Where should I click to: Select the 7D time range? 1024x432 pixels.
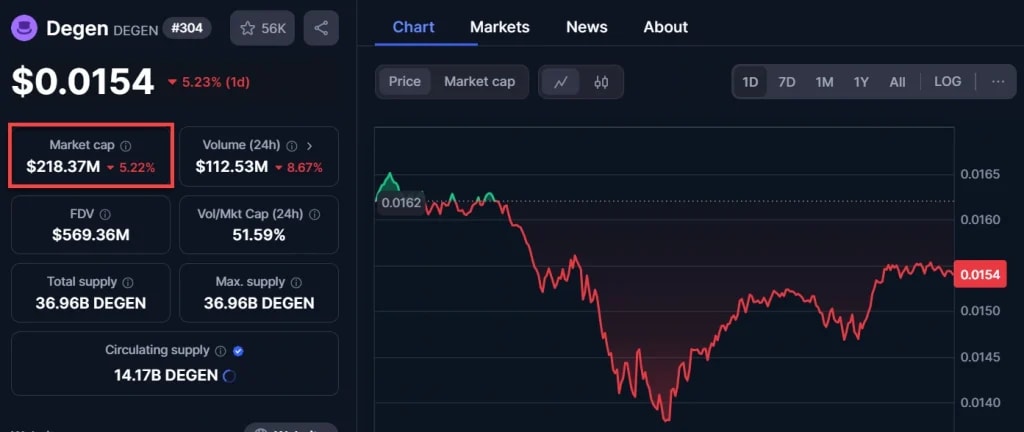click(787, 82)
